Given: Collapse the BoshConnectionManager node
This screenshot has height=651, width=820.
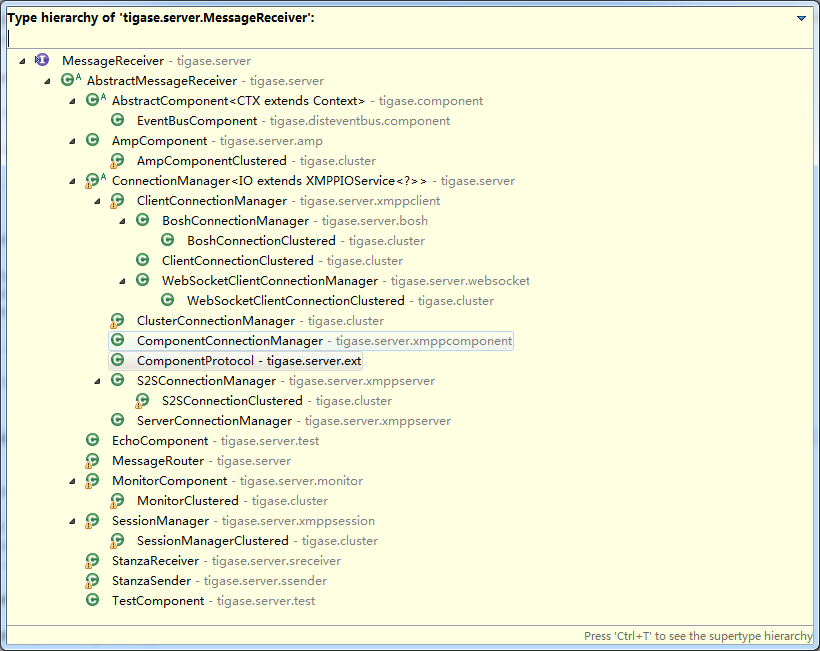Looking at the screenshot, I should [x=122, y=221].
